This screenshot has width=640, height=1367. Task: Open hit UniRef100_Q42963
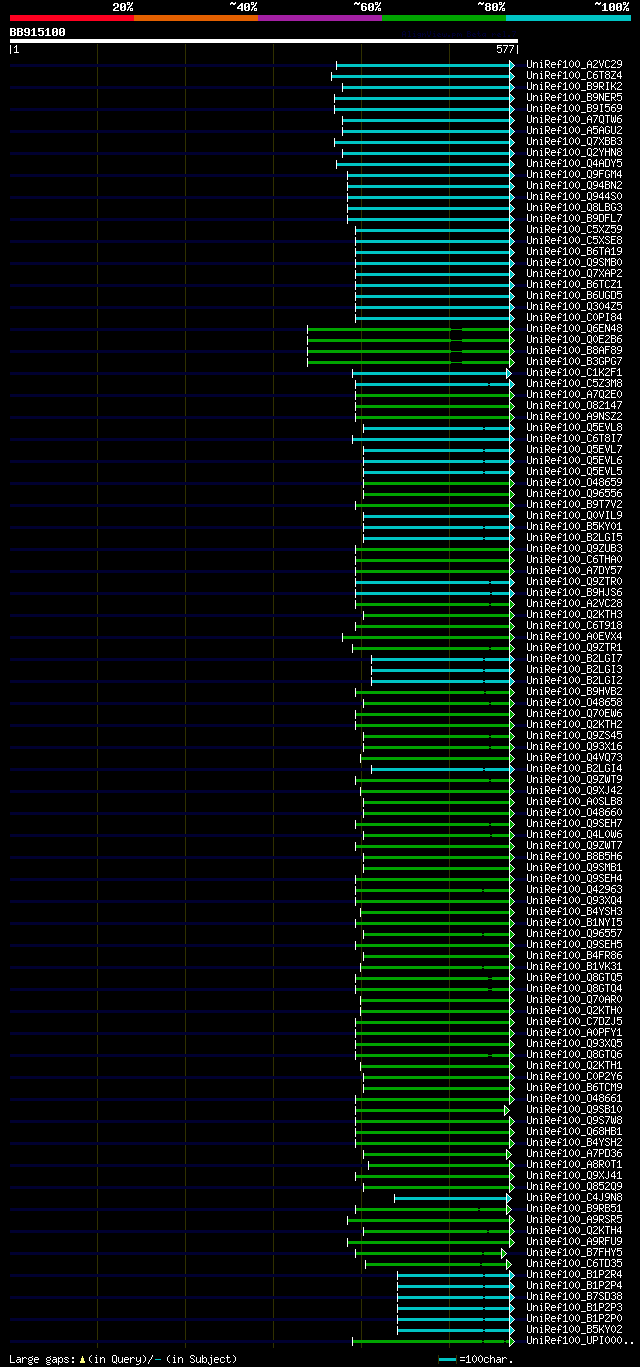coord(574,889)
